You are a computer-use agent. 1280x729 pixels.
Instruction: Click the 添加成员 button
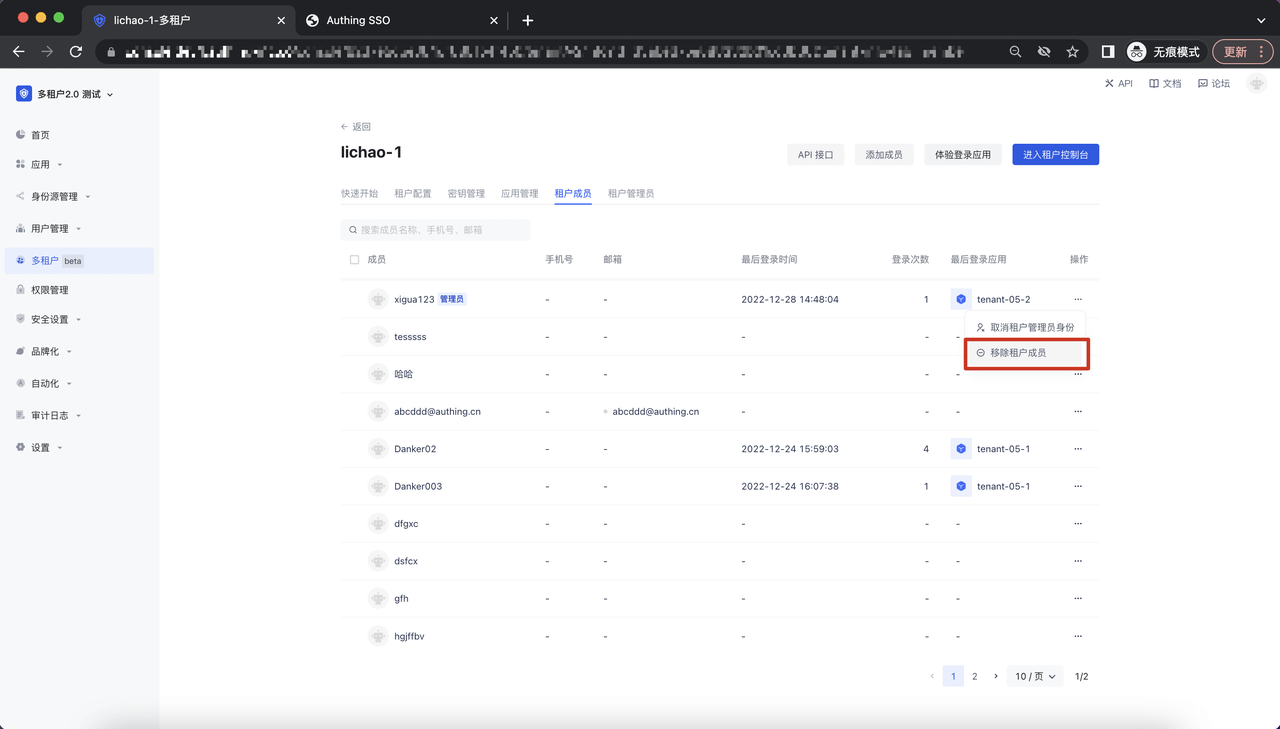(883, 155)
